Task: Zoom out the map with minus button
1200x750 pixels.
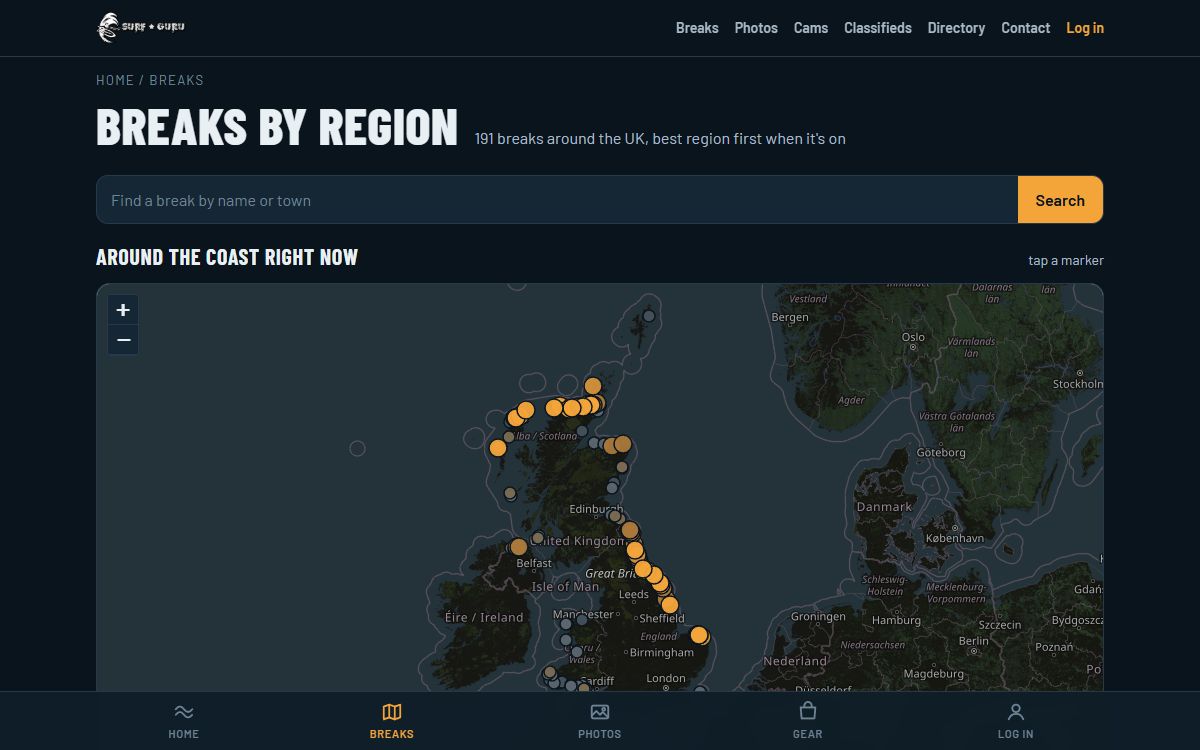Action: (x=123, y=340)
